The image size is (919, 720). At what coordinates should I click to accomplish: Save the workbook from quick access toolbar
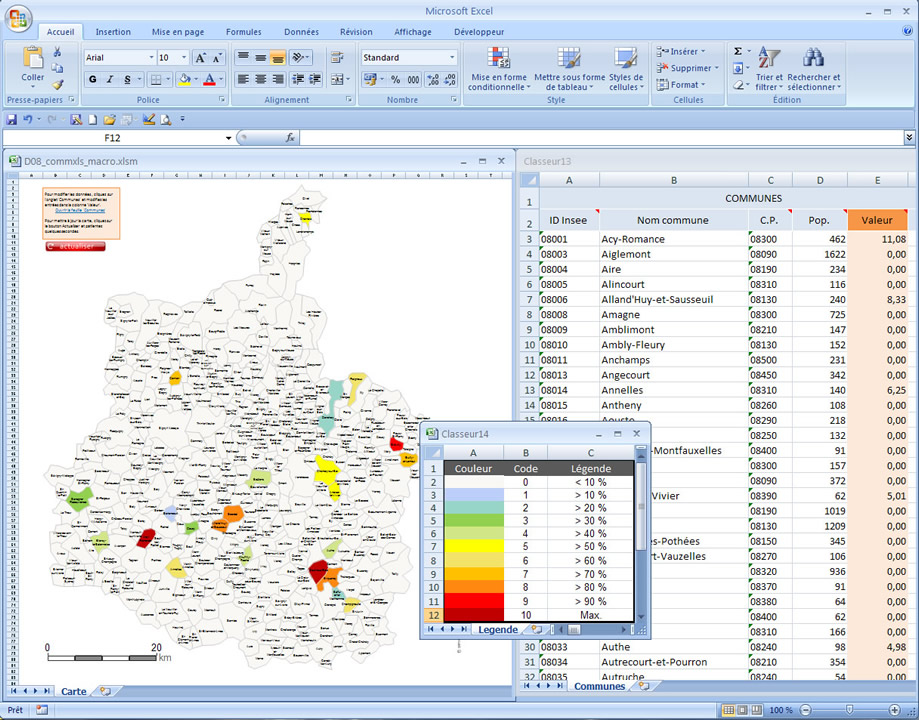click(11, 120)
